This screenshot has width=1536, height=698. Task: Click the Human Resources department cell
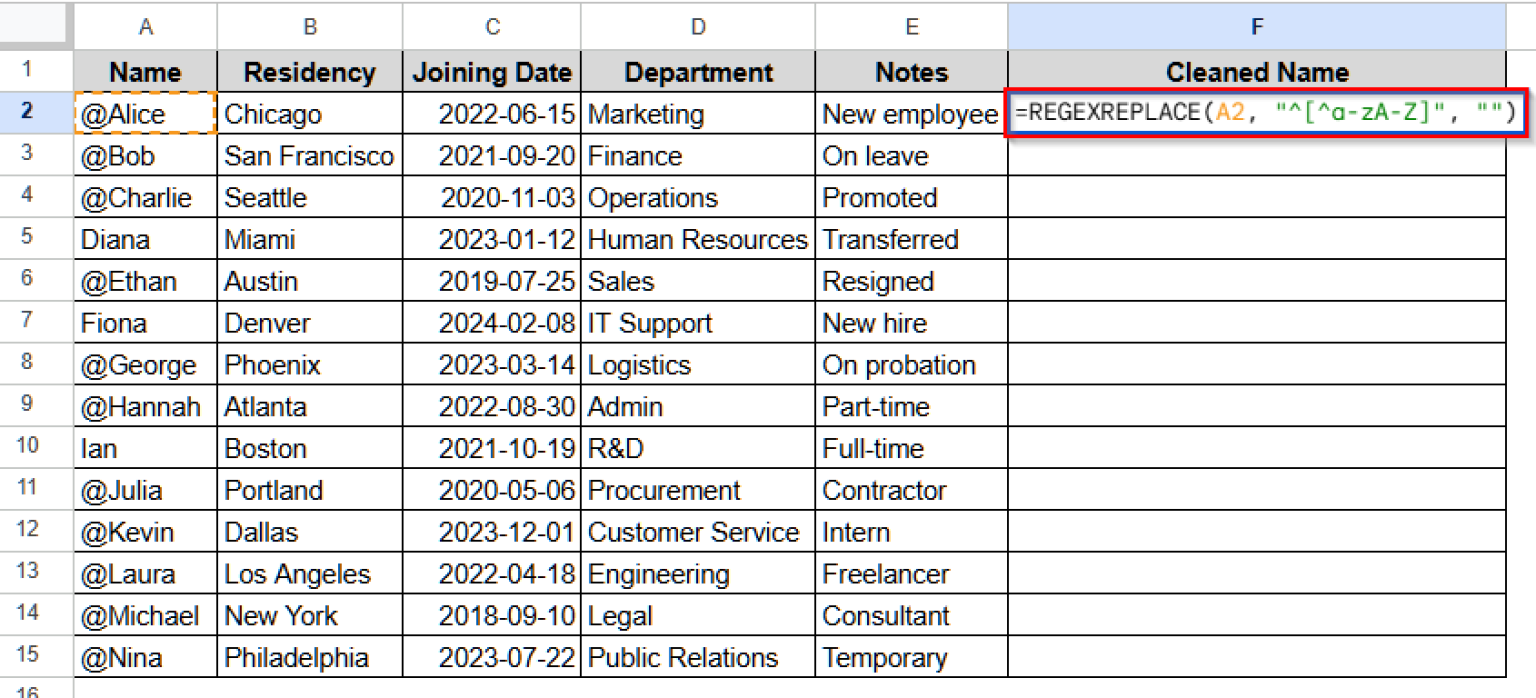pyautogui.click(x=697, y=240)
